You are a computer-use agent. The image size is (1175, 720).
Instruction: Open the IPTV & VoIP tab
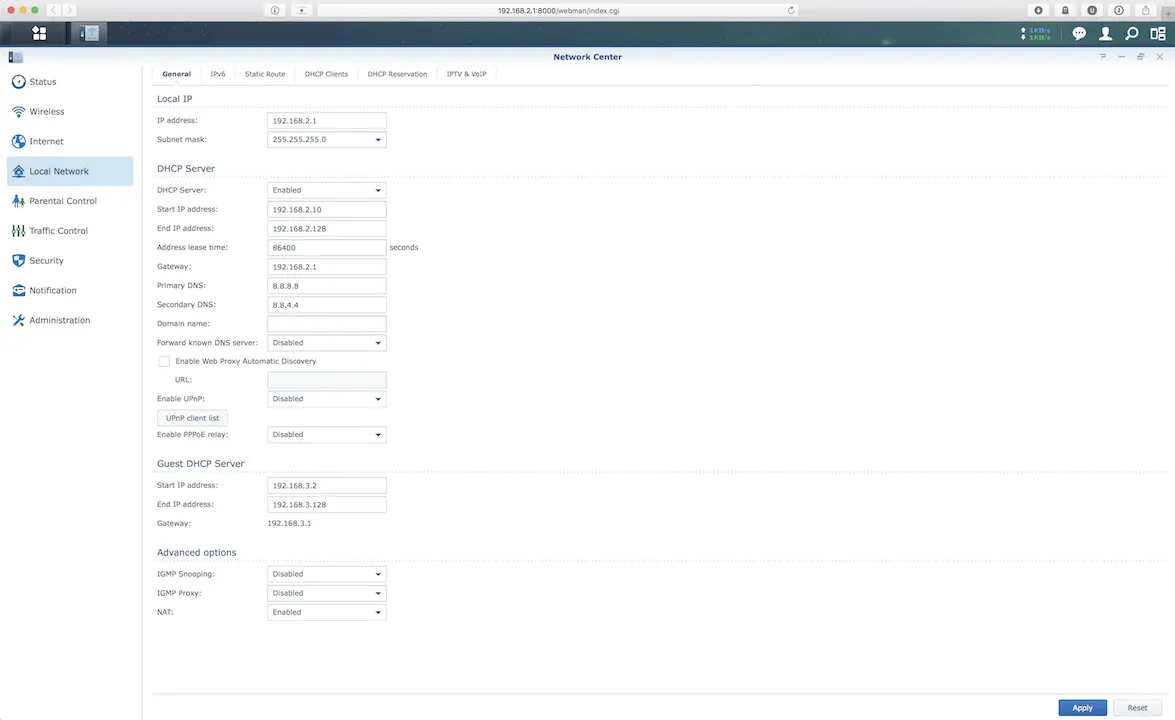pos(466,74)
